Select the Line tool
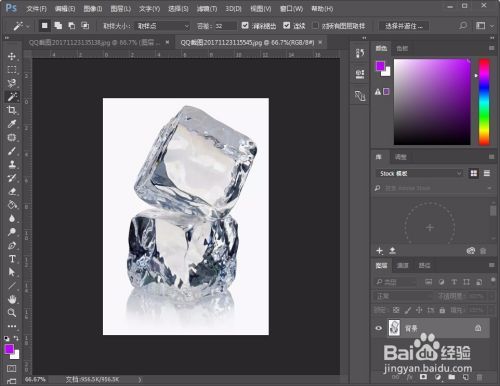Viewport: 500px width, 386px height. coord(12,286)
